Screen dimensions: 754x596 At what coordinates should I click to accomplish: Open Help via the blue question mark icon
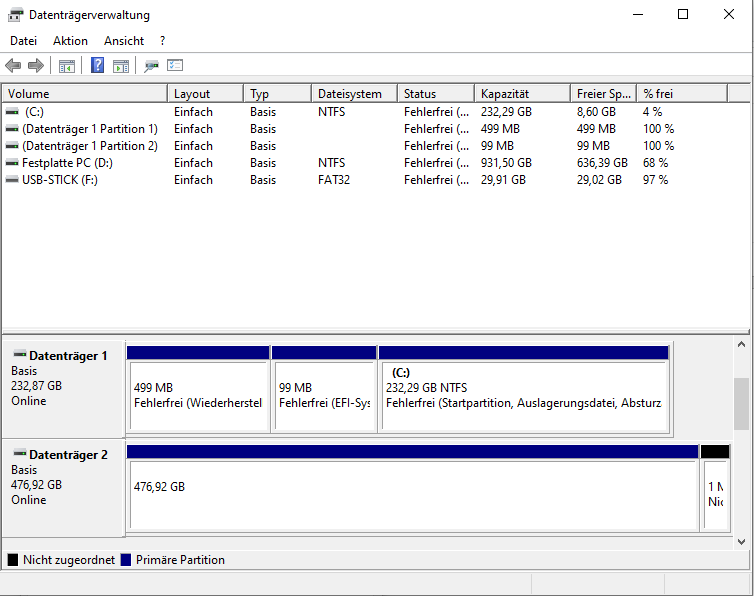[x=98, y=65]
